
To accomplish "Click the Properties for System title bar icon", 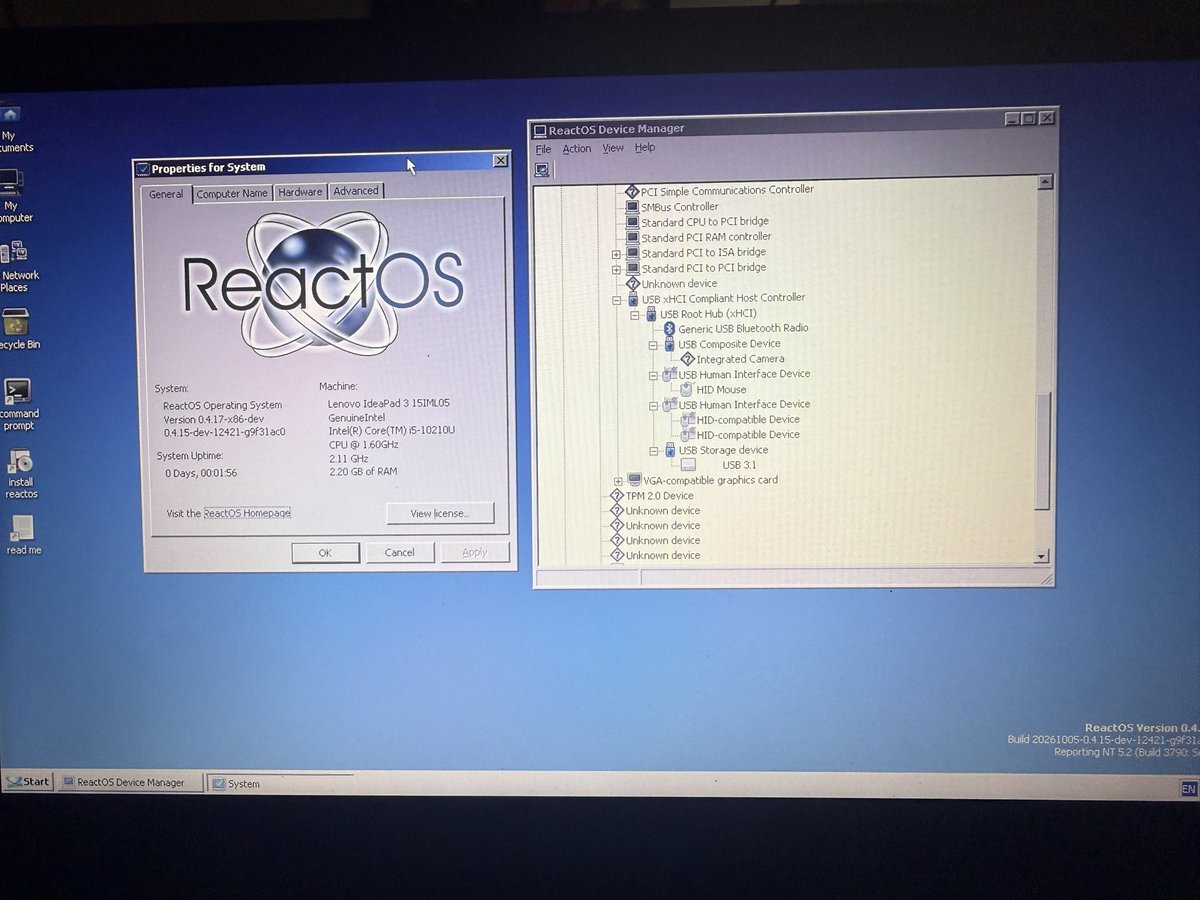I will [x=142, y=168].
